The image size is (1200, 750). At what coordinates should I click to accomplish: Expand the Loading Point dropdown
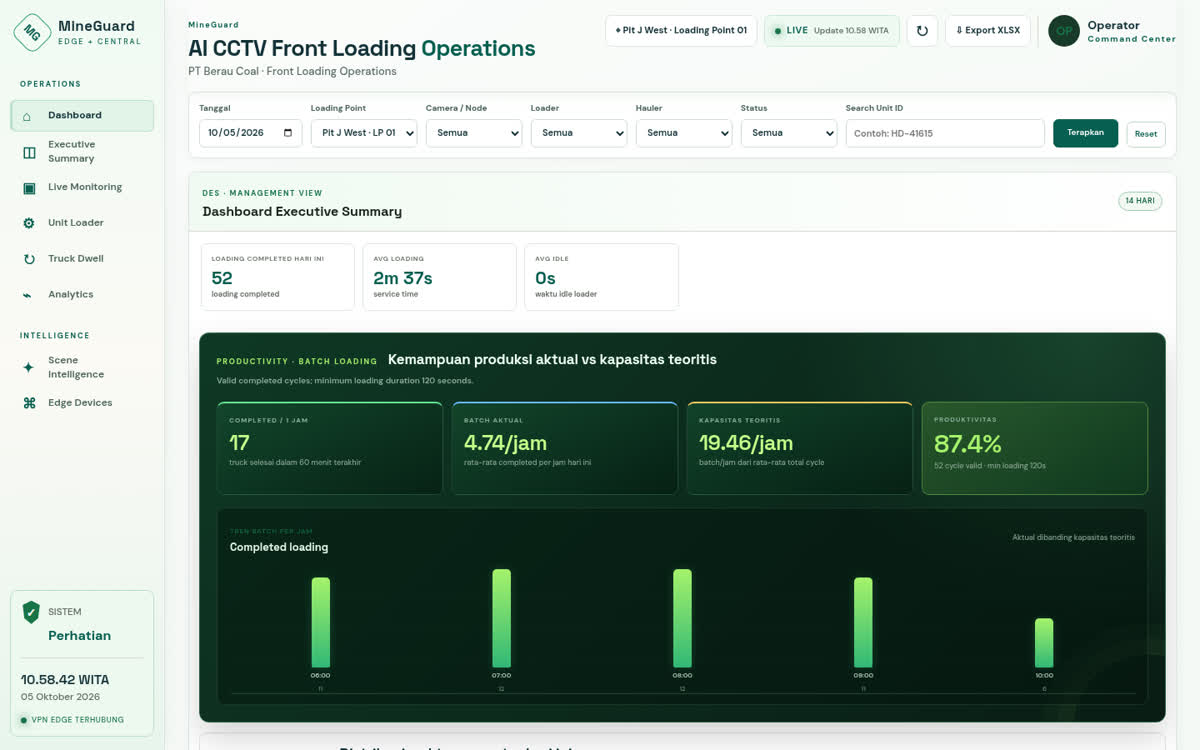pyautogui.click(x=364, y=133)
